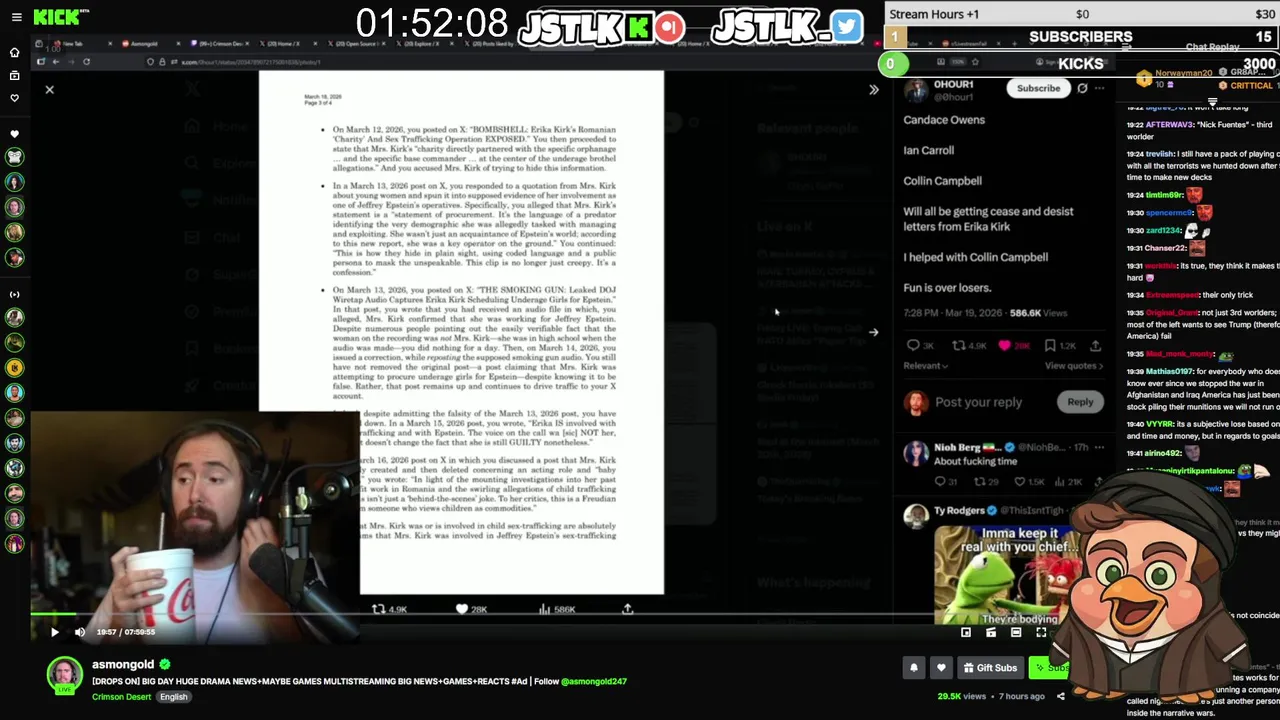Switch to the Crimson Desert browser tab
1280x720 pixels.
pos(222,44)
